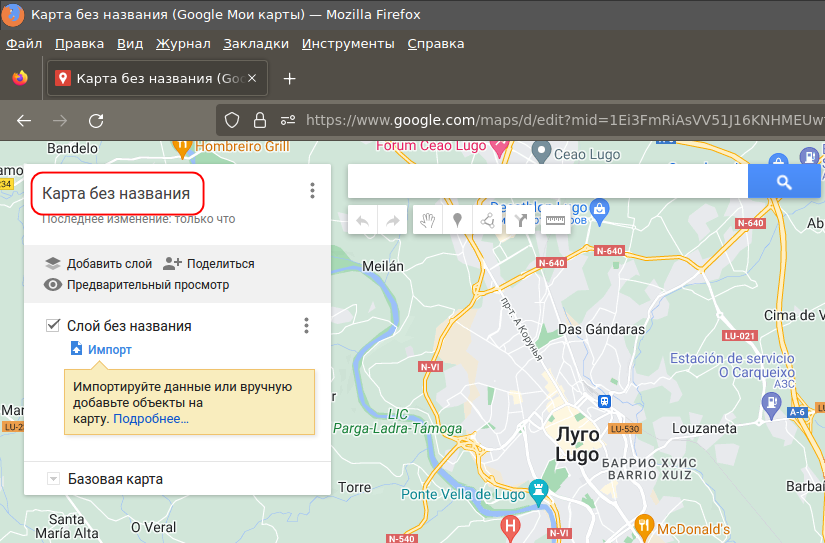Viewport: 825px width, 543px height.
Task: Click the 'Das Gándaras' map label
Action: coord(601,329)
